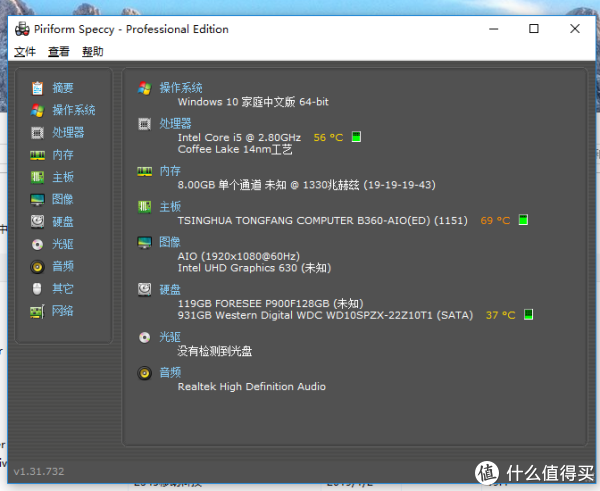Open the 主板 heading link in summary
This screenshot has height=491, width=600.
[170, 207]
